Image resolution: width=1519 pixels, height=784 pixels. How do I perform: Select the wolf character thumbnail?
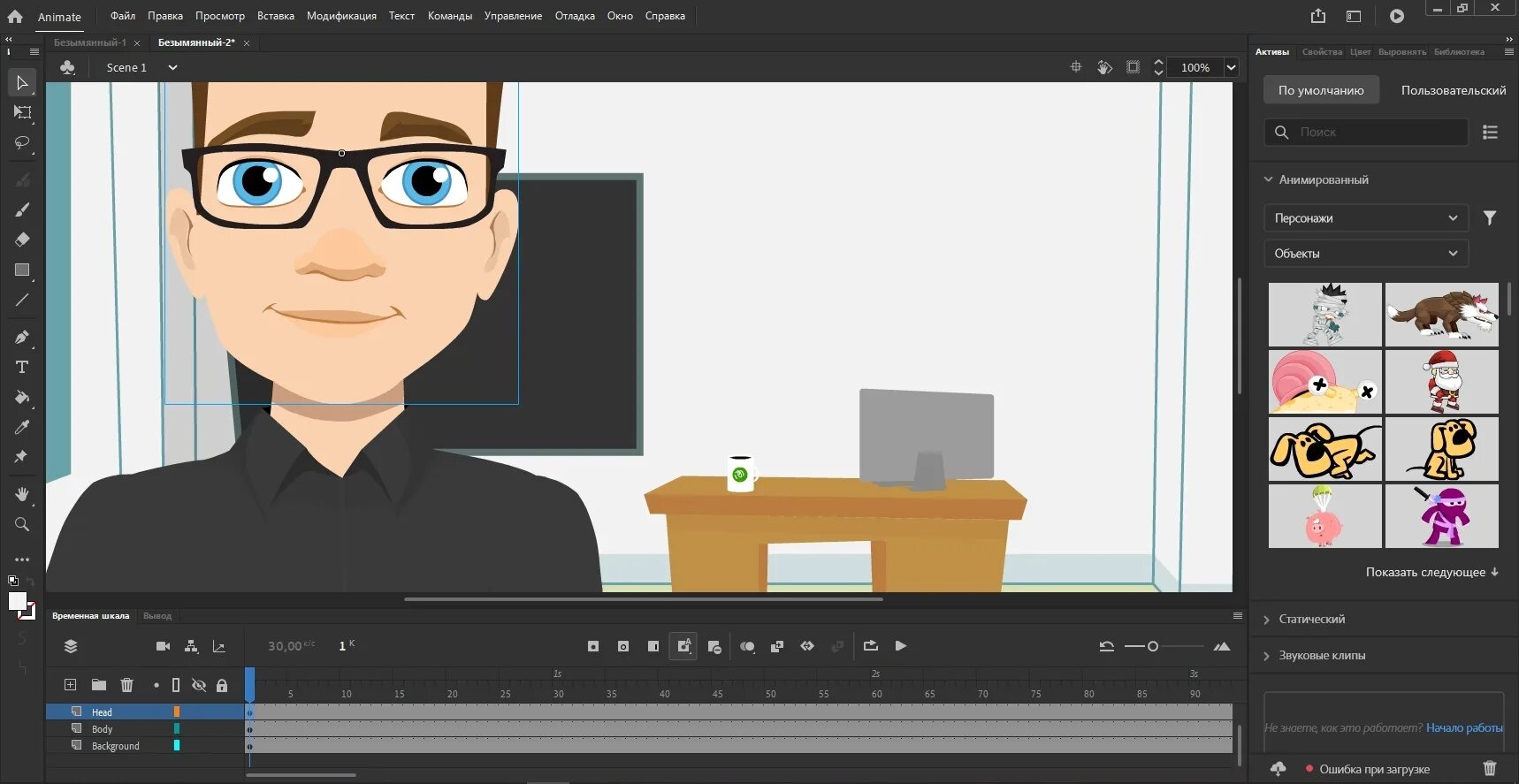coord(1442,315)
